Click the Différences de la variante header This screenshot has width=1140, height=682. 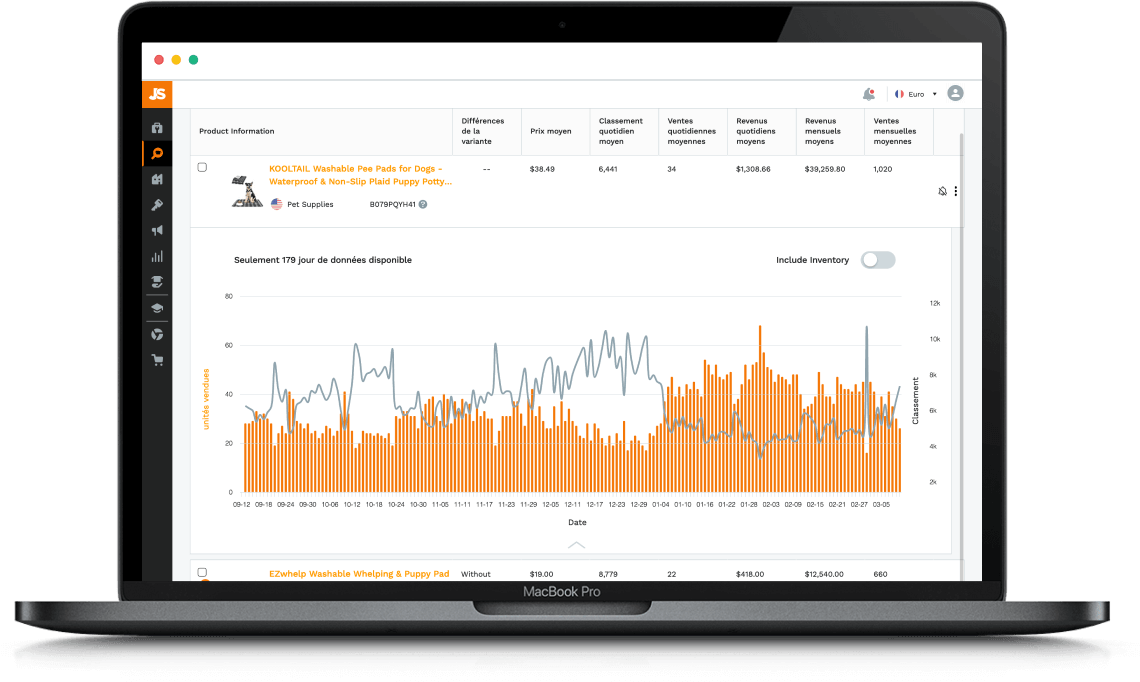coord(483,132)
